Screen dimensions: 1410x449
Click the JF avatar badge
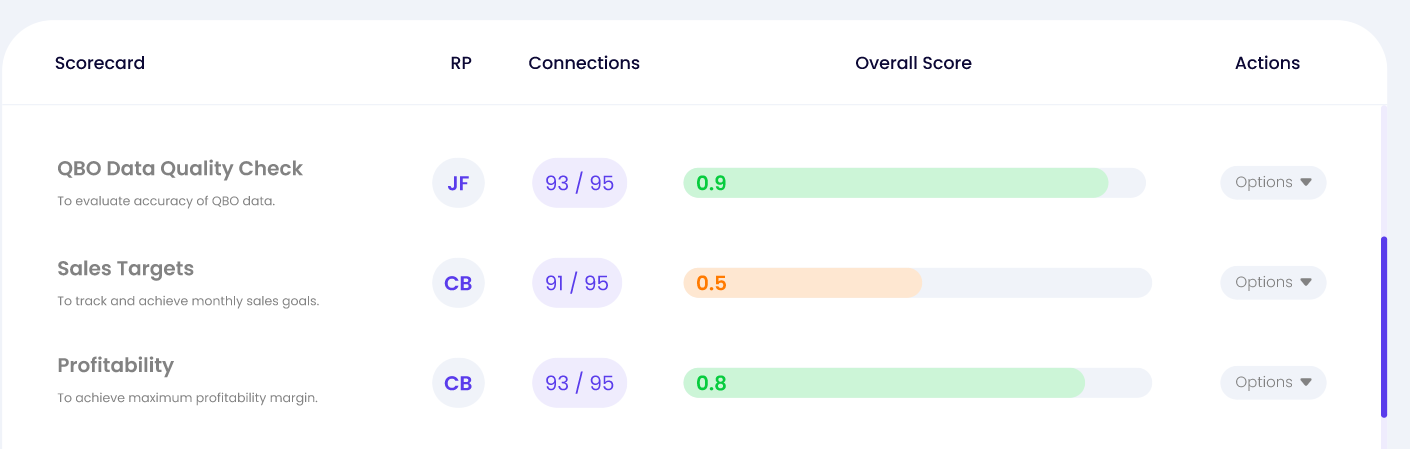(458, 183)
